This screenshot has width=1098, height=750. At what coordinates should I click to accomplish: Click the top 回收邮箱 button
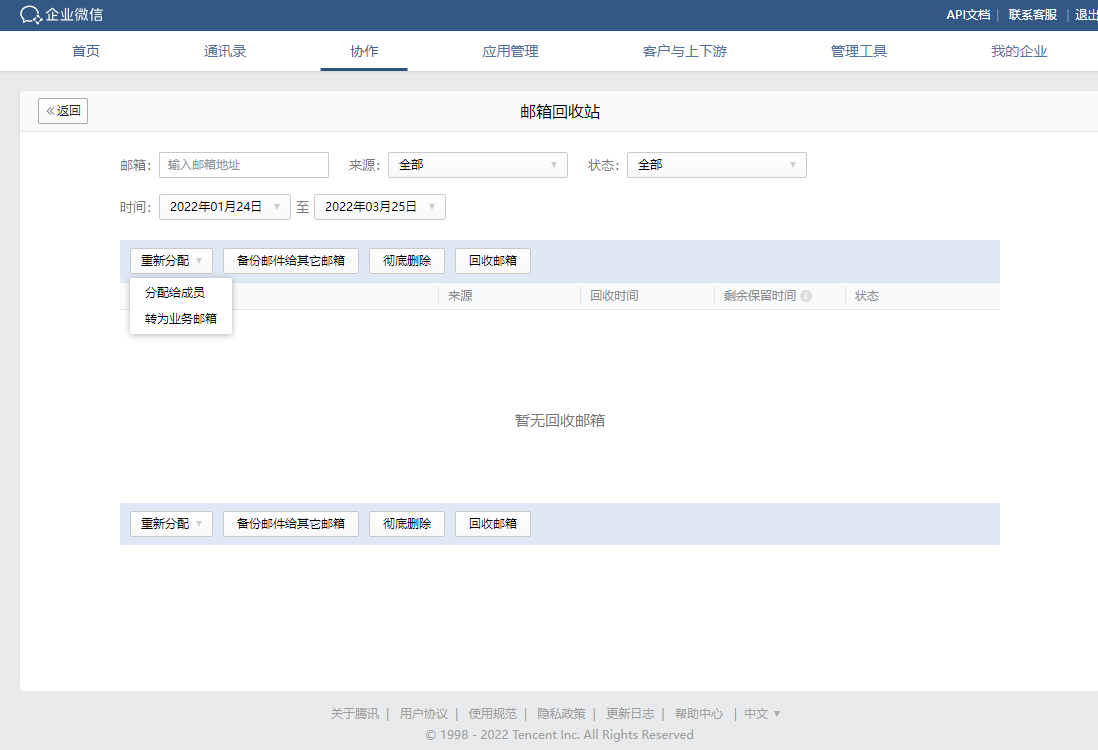[493, 261]
